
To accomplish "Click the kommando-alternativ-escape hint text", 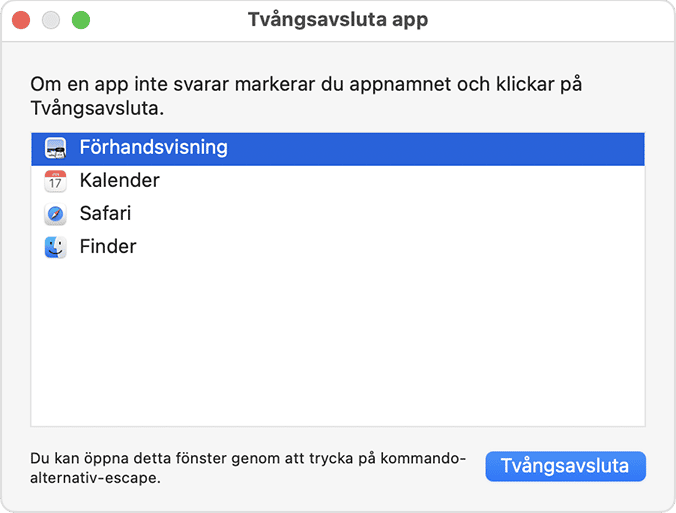I will pos(248,467).
